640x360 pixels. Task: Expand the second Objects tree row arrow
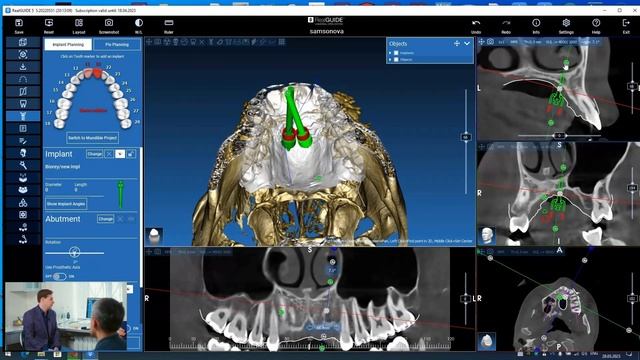[390, 60]
